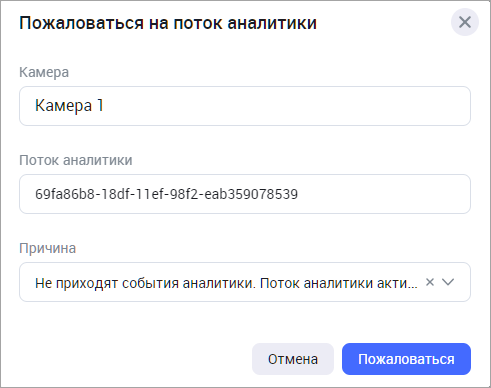
Task: Click the Отмена button
Action: tap(293, 359)
